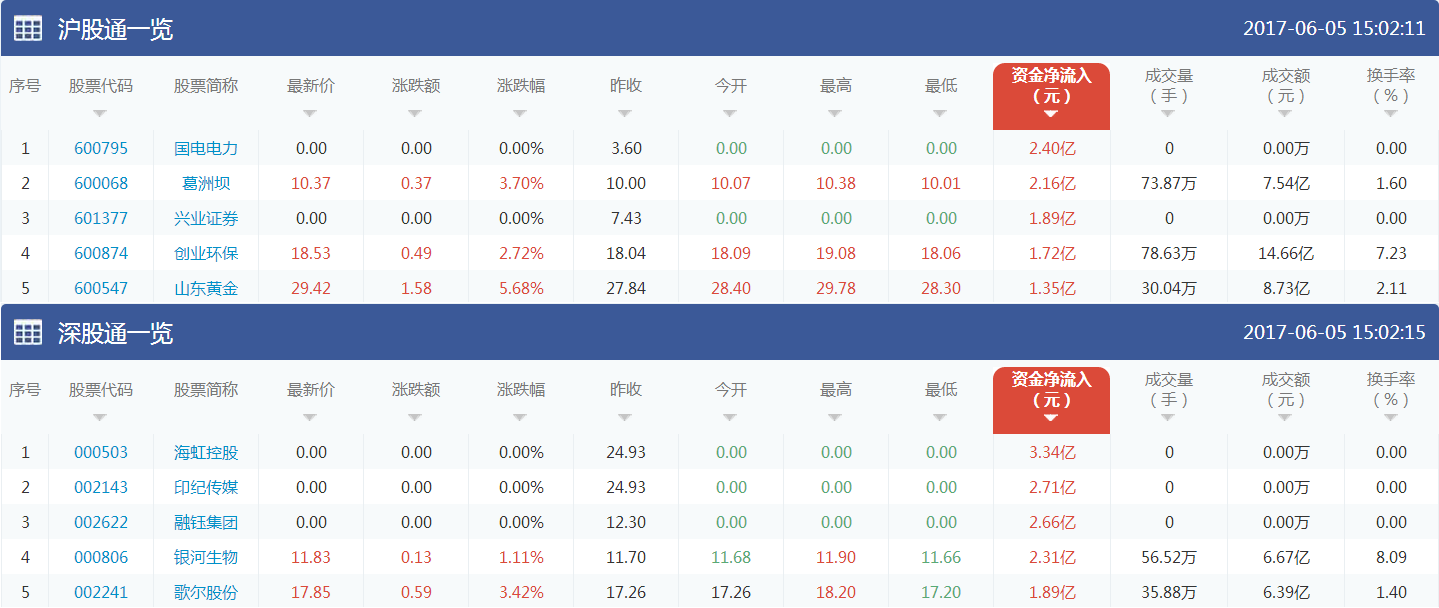The height and width of the screenshot is (608, 1439).
Task: Open 山东黄金 stock name link
Action: 206,288
